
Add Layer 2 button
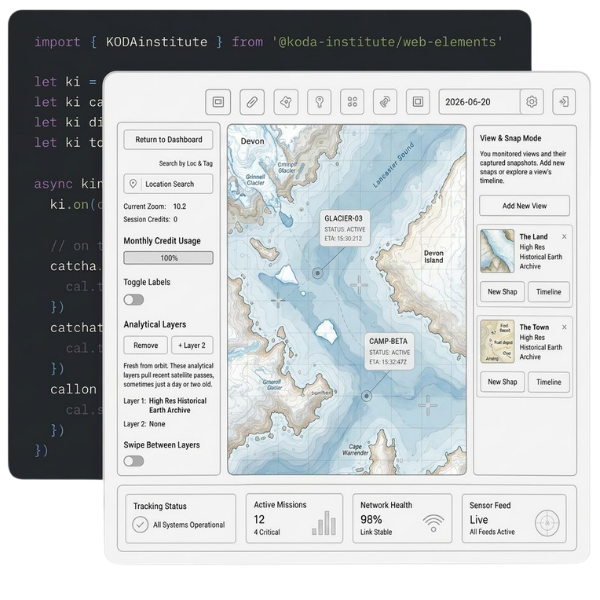click(x=192, y=345)
